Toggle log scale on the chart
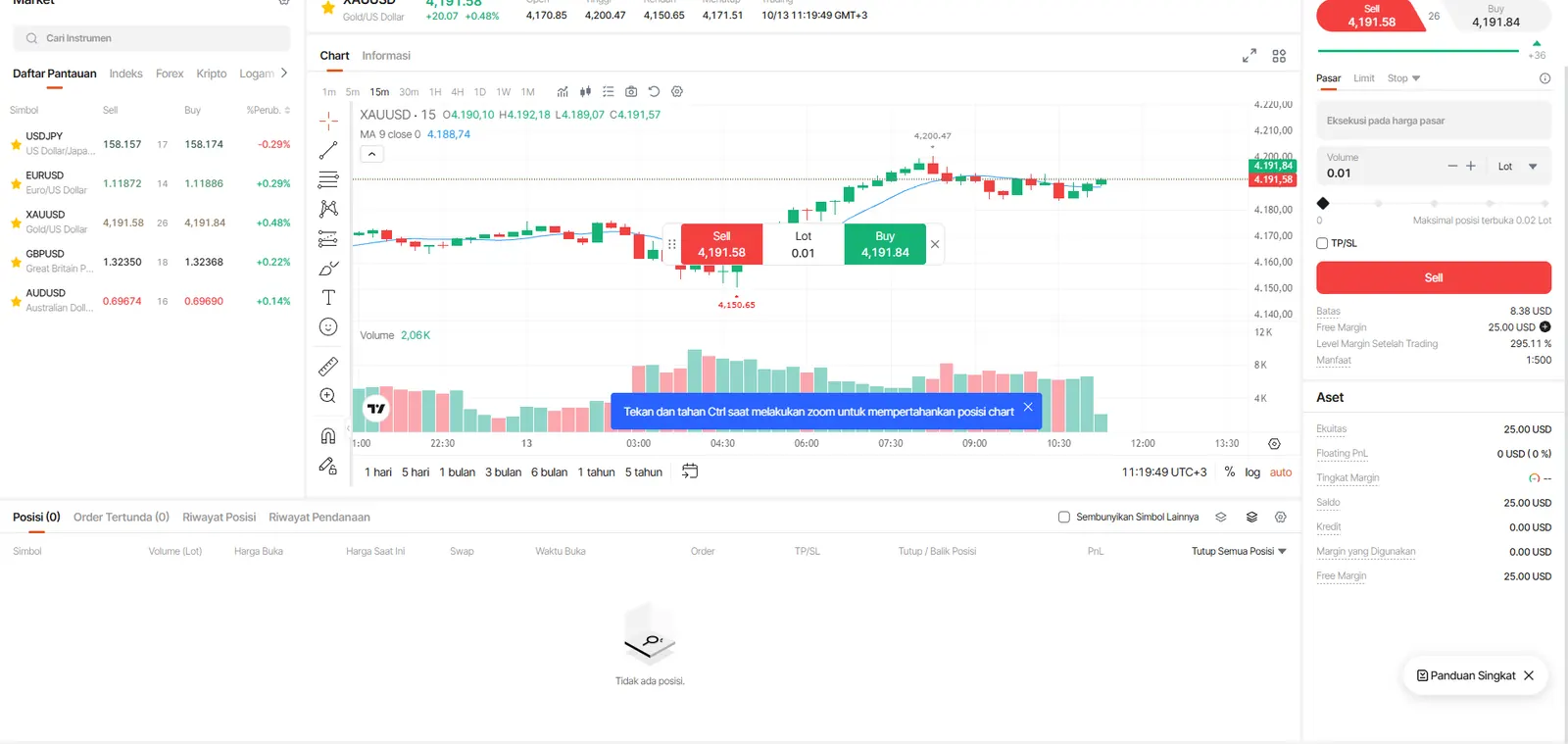The width and height of the screenshot is (1568, 744). pyautogui.click(x=1252, y=472)
